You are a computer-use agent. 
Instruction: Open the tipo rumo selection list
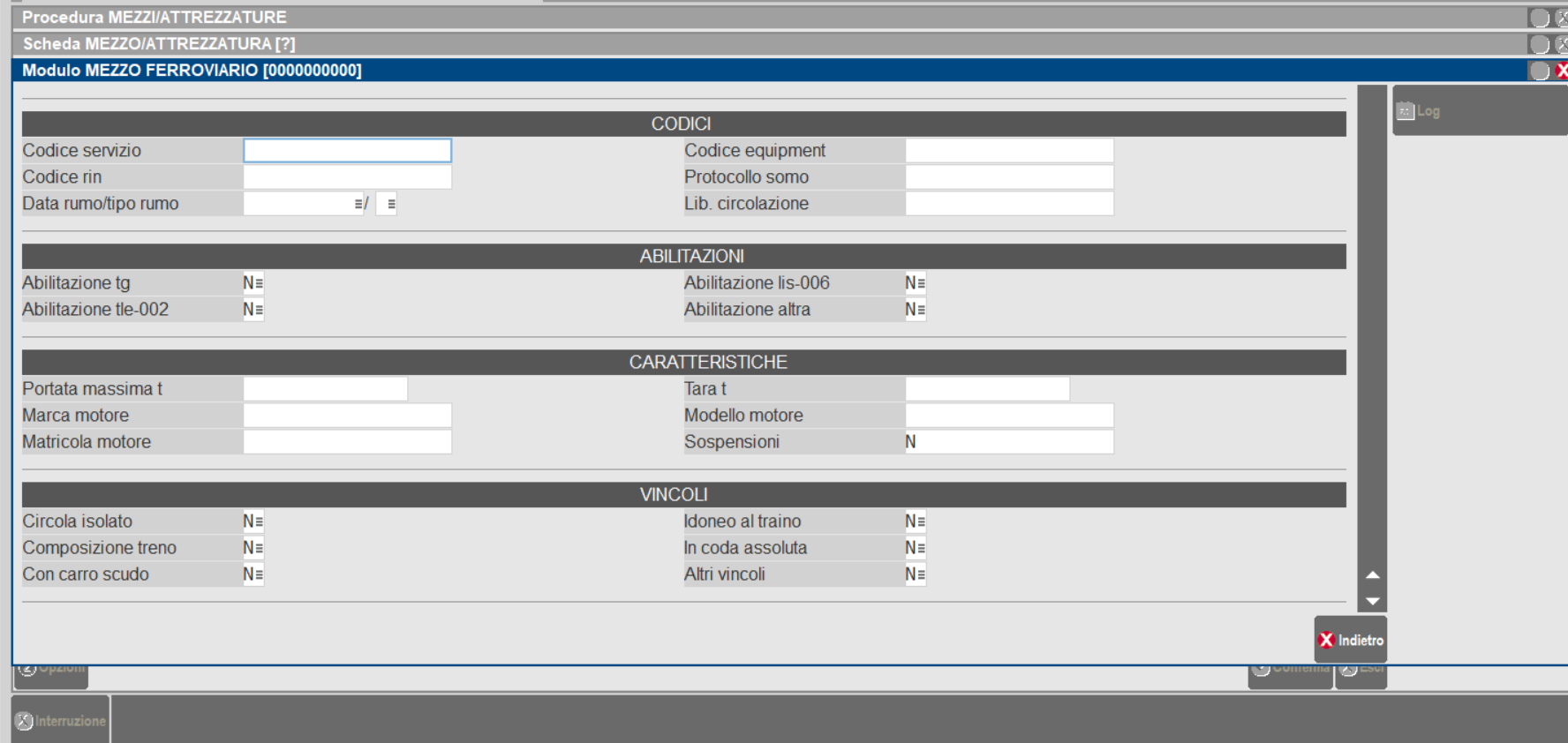pyautogui.click(x=391, y=204)
